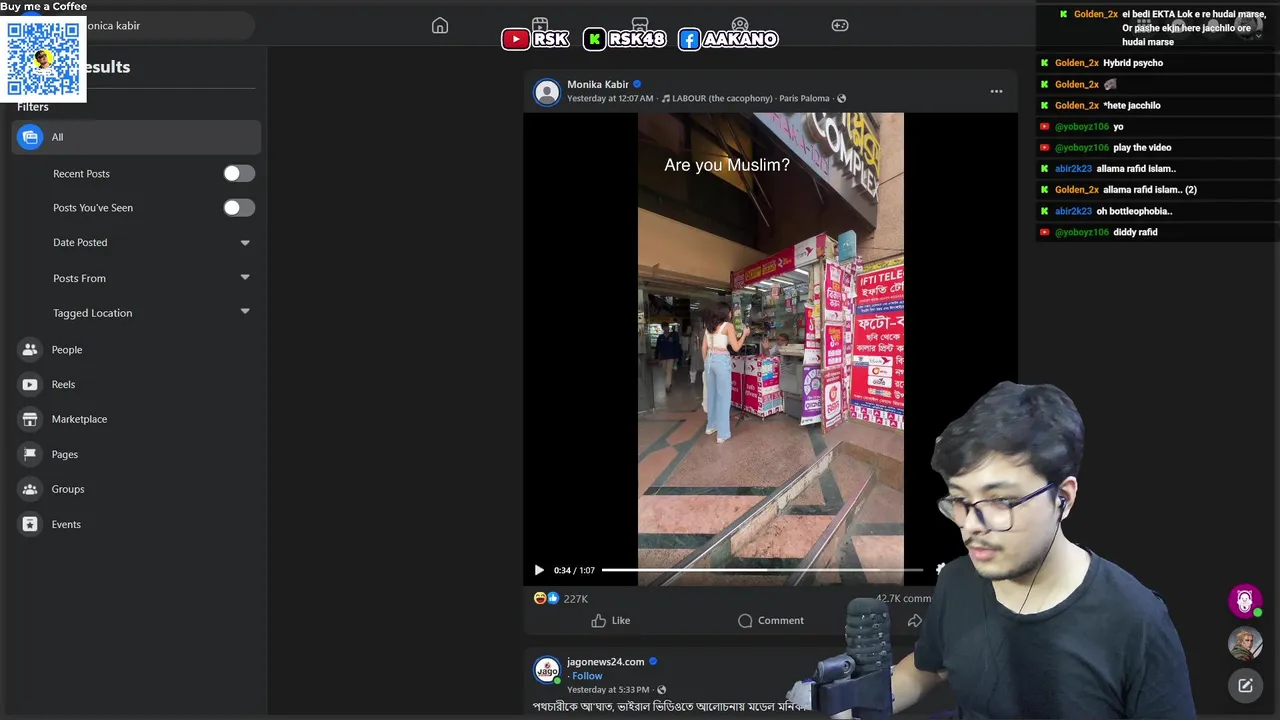The width and height of the screenshot is (1280, 720).
Task: Like the Monika Kabir post
Action: point(610,621)
